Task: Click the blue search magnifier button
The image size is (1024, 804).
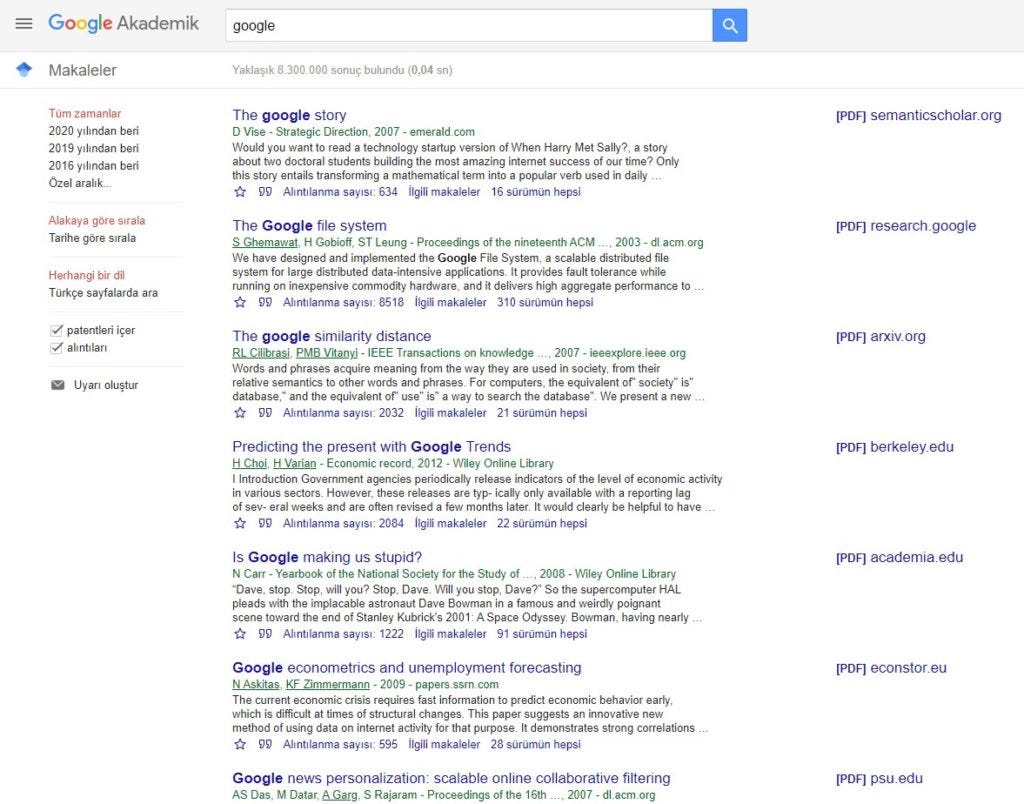Action: click(x=729, y=25)
